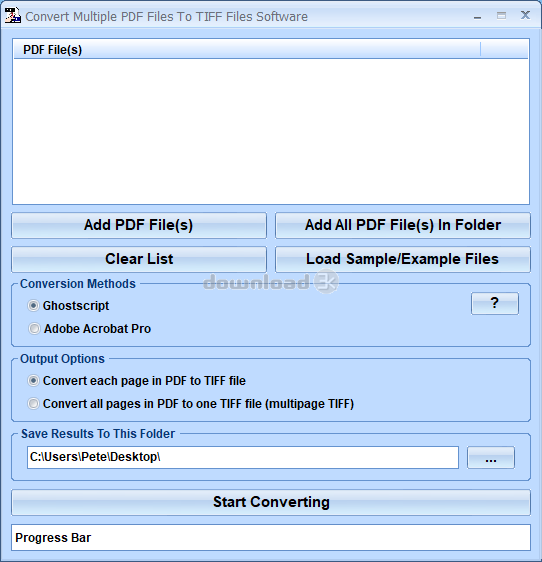Load Sample/Example Files
The image size is (542, 562).
[403, 259]
